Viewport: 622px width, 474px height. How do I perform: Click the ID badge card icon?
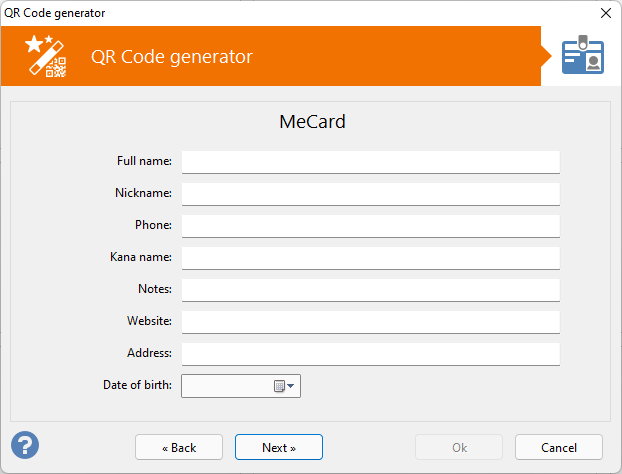[582, 56]
